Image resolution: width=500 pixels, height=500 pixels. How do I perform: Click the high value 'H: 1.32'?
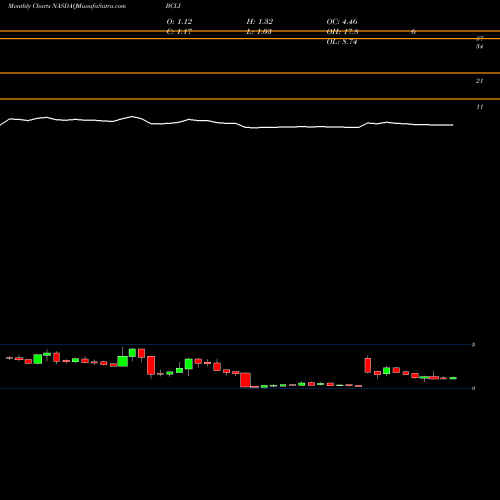(x=260, y=21)
